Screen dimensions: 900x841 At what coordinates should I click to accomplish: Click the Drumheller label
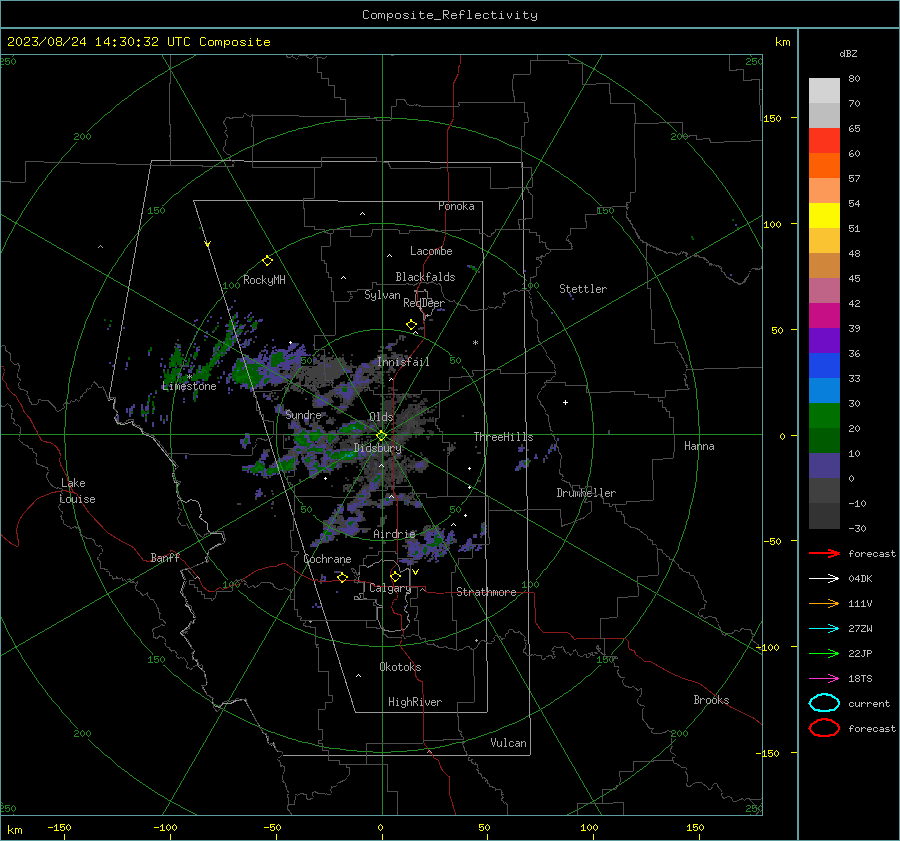click(x=586, y=493)
